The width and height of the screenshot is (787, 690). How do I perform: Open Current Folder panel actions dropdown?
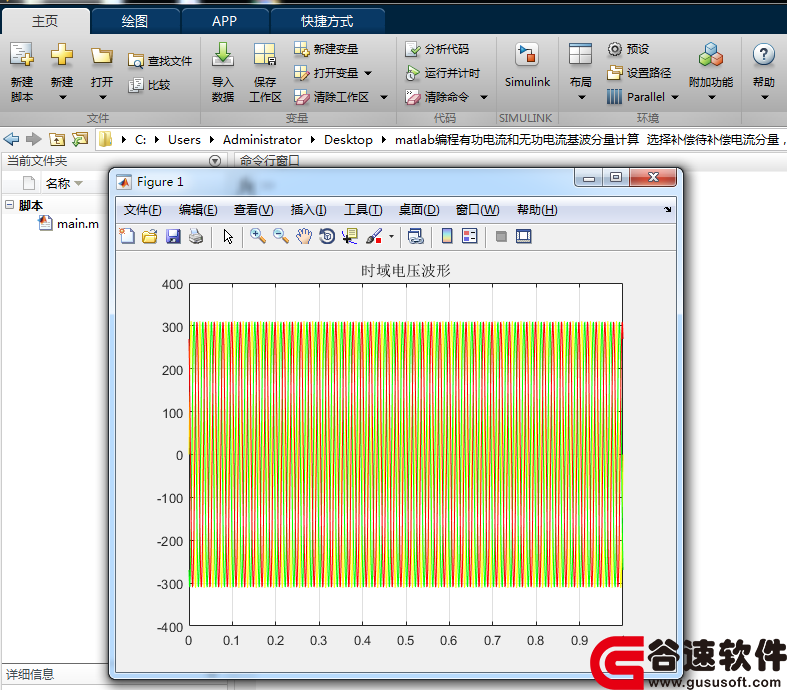pos(215,161)
